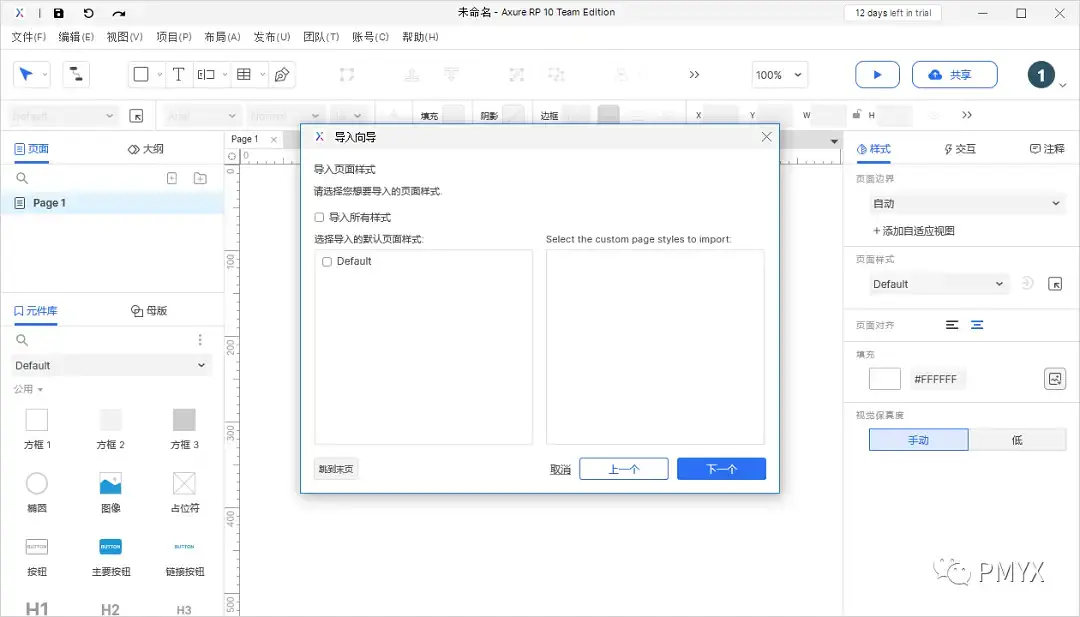This screenshot has width=1080, height=617.
Task: Enable the 导入所有样式 checkbox
Action: click(318, 217)
